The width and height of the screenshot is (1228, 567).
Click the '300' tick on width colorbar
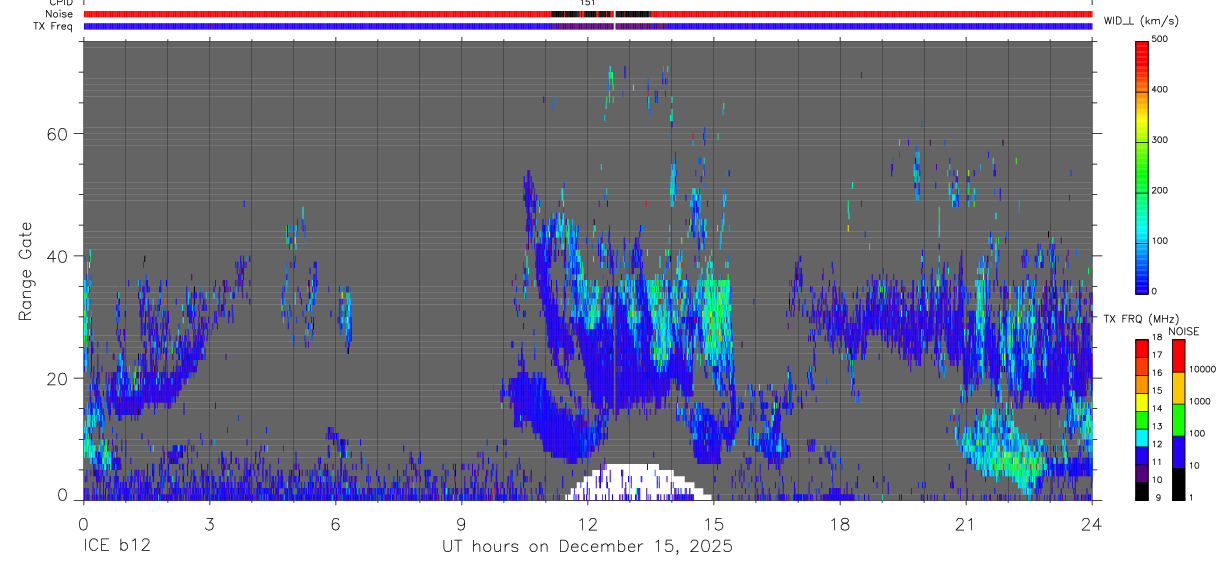[x=1161, y=140]
